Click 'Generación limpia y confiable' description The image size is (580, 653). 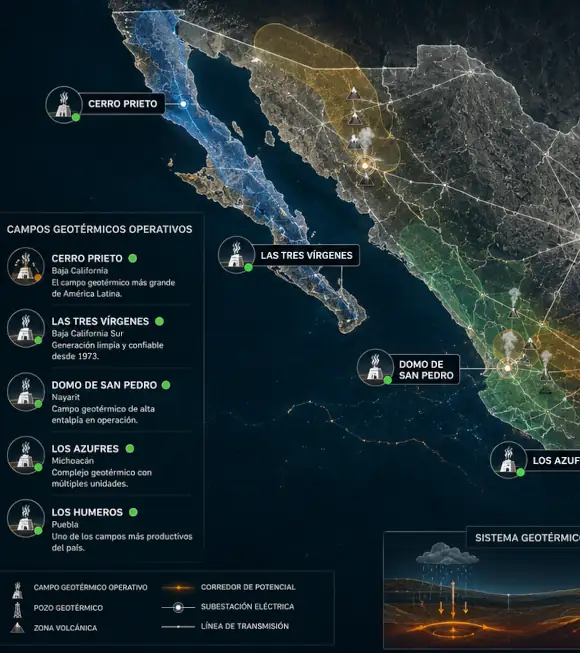[x=107, y=351]
